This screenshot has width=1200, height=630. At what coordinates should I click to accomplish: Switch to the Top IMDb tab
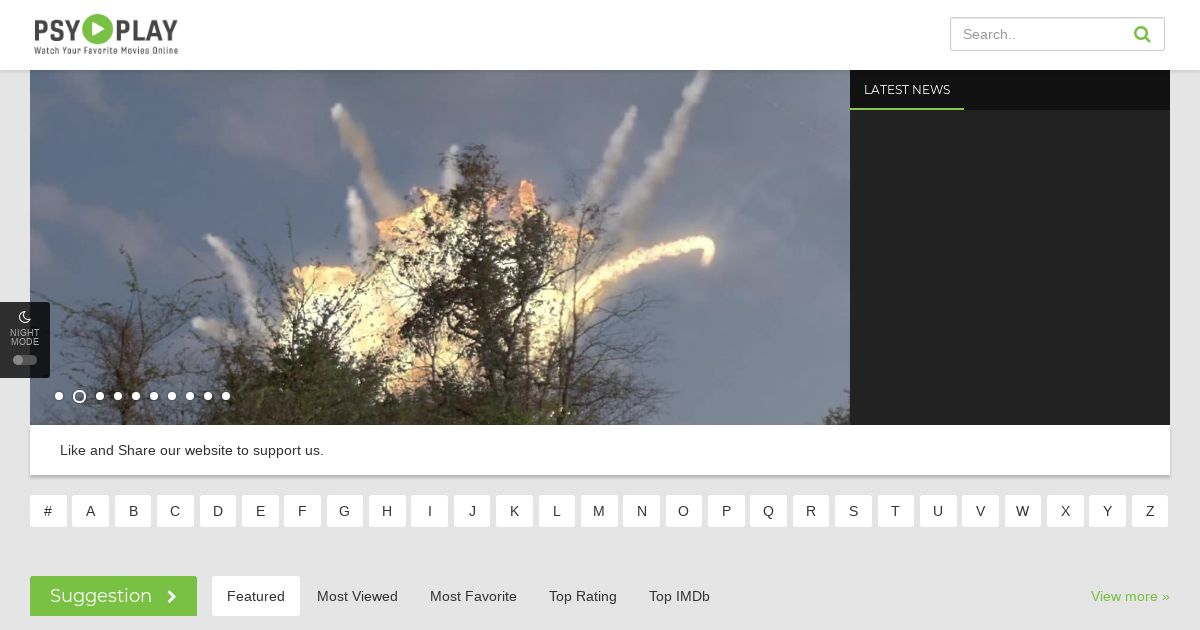679,596
